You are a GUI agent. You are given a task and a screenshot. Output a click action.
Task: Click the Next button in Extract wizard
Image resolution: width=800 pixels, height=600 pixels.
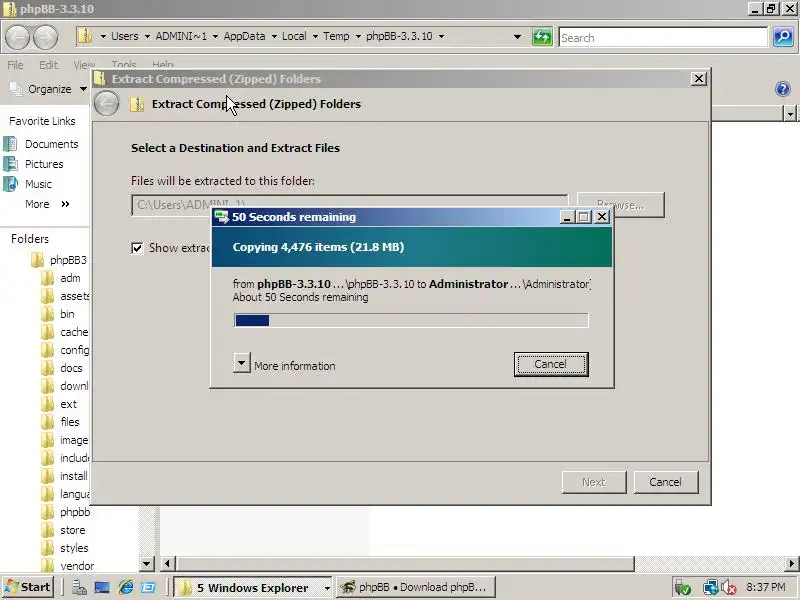click(x=594, y=482)
